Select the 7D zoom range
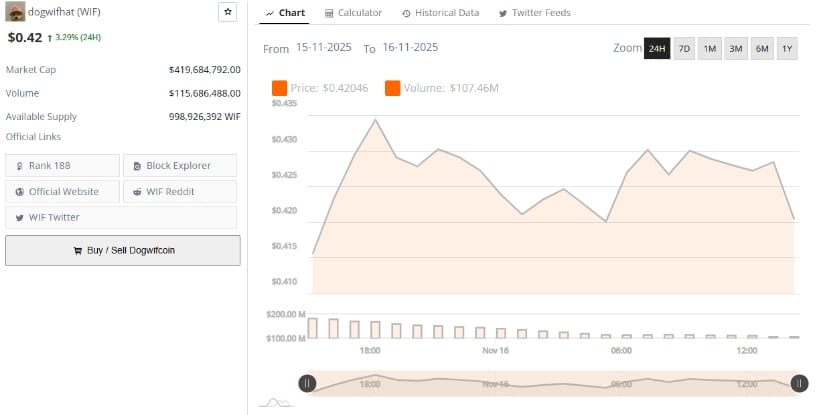This screenshot has width=825, height=415. click(684, 49)
